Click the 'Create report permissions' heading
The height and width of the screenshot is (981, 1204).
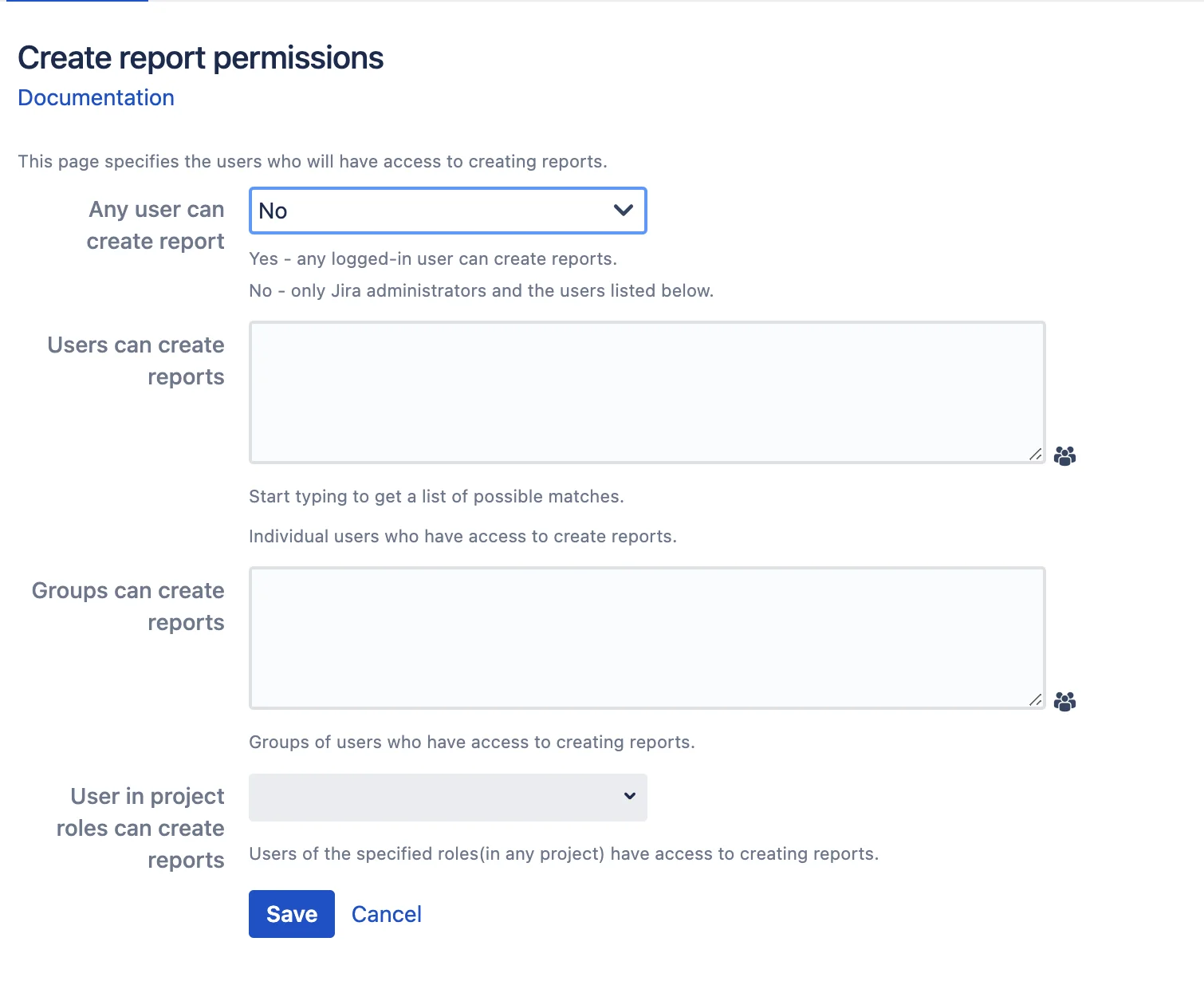[x=201, y=58]
